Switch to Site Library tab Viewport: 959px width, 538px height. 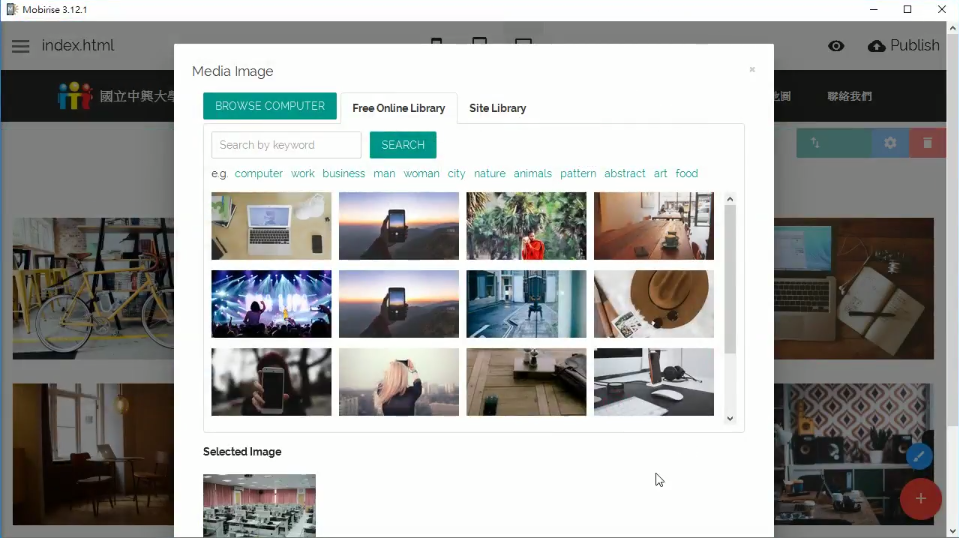497,108
